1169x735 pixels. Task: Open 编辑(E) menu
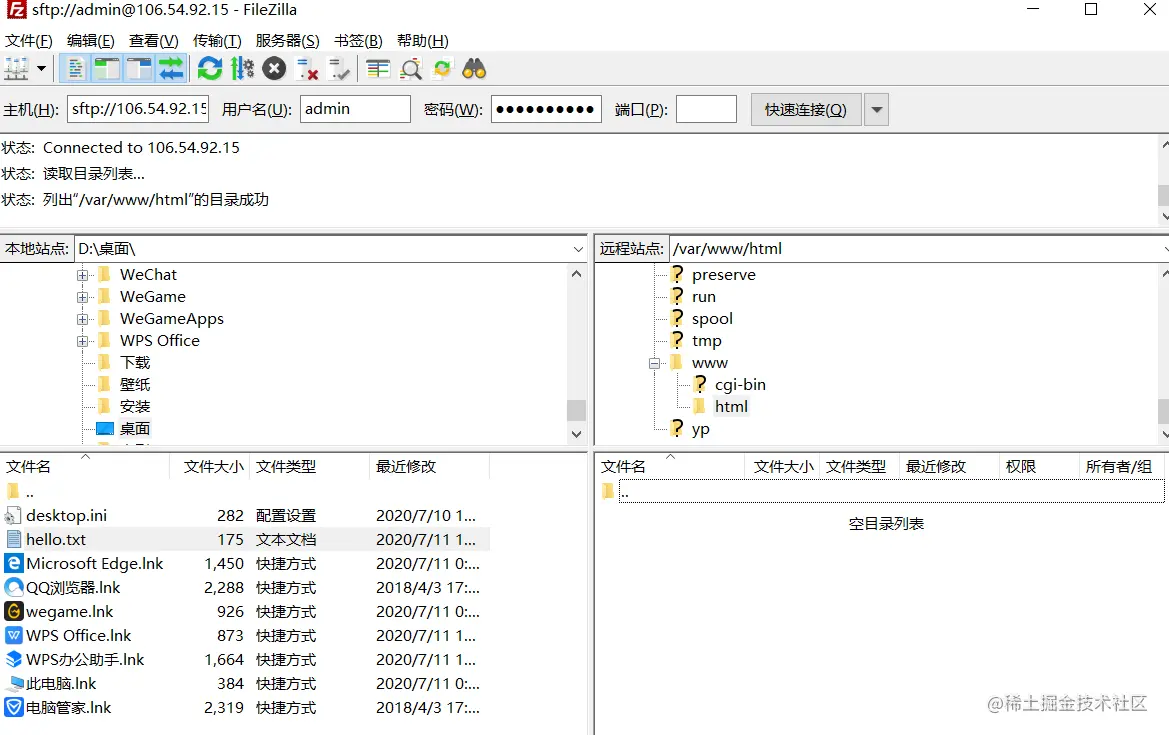[90, 40]
